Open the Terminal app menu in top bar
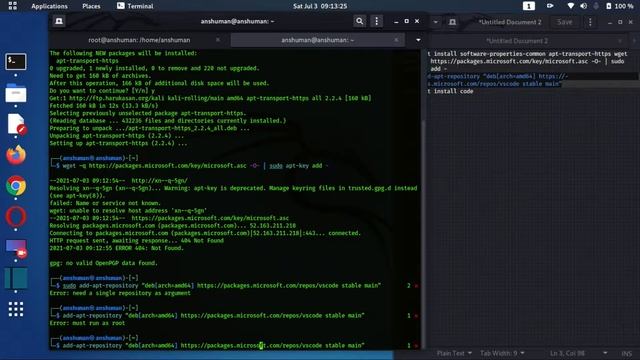 [135, 6]
